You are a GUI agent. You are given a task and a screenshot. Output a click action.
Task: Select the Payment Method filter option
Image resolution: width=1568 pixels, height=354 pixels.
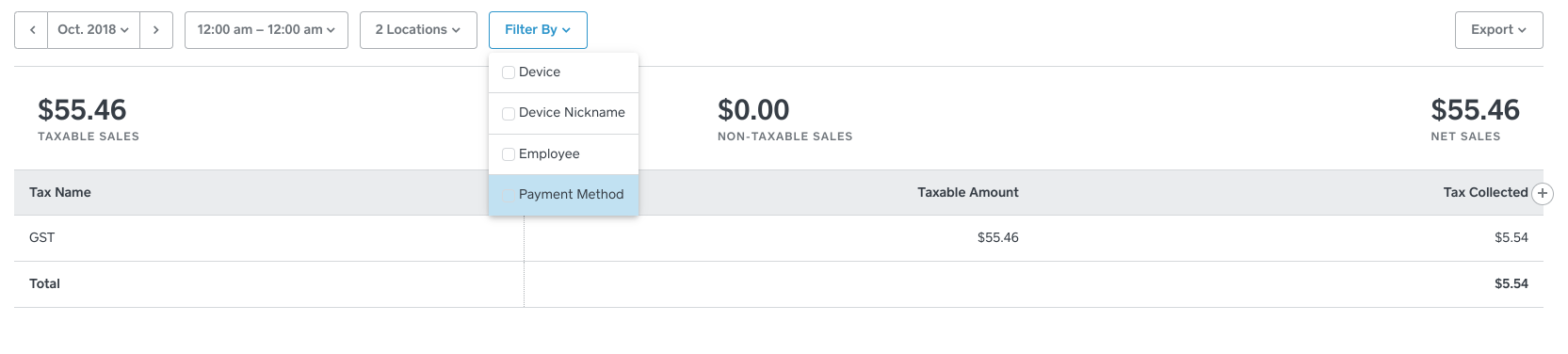click(x=563, y=195)
